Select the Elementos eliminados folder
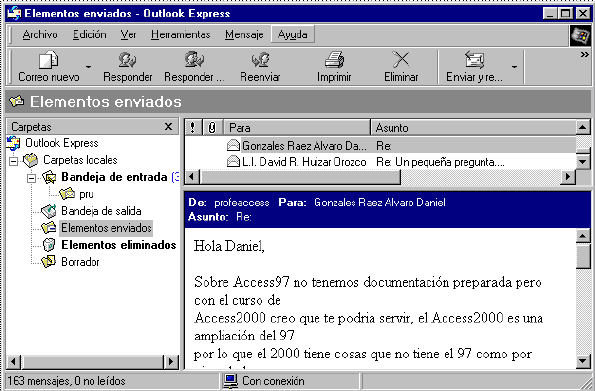This screenshot has width=595, height=391. [x=119, y=245]
